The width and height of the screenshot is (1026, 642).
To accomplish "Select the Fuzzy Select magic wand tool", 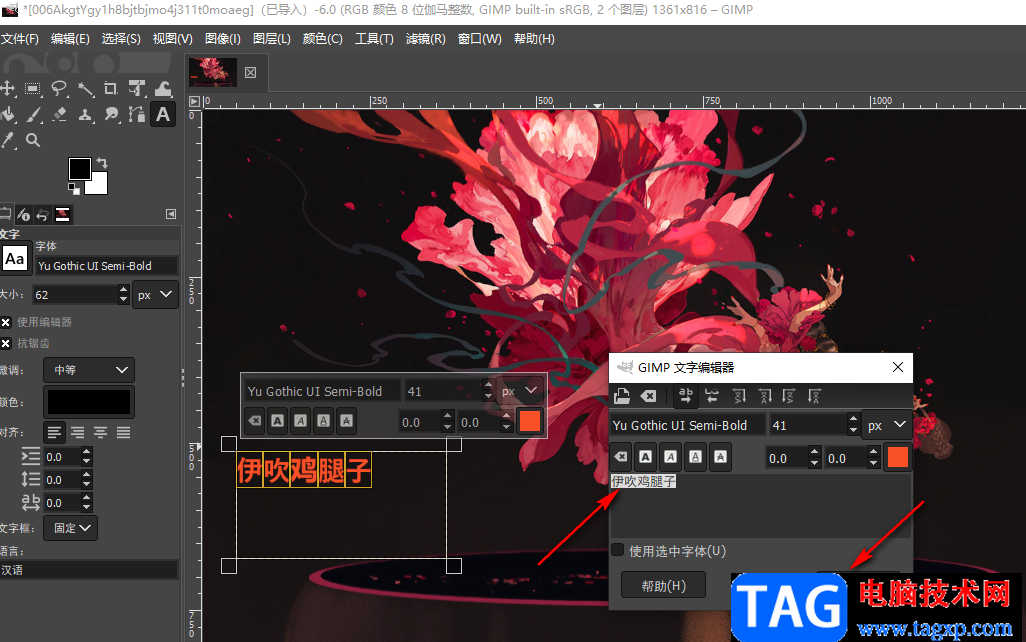I will [x=85, y=88].
